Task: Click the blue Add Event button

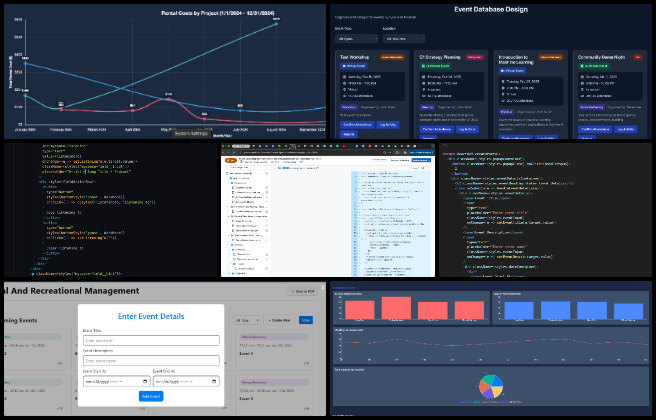Action: tap(151, 396)
